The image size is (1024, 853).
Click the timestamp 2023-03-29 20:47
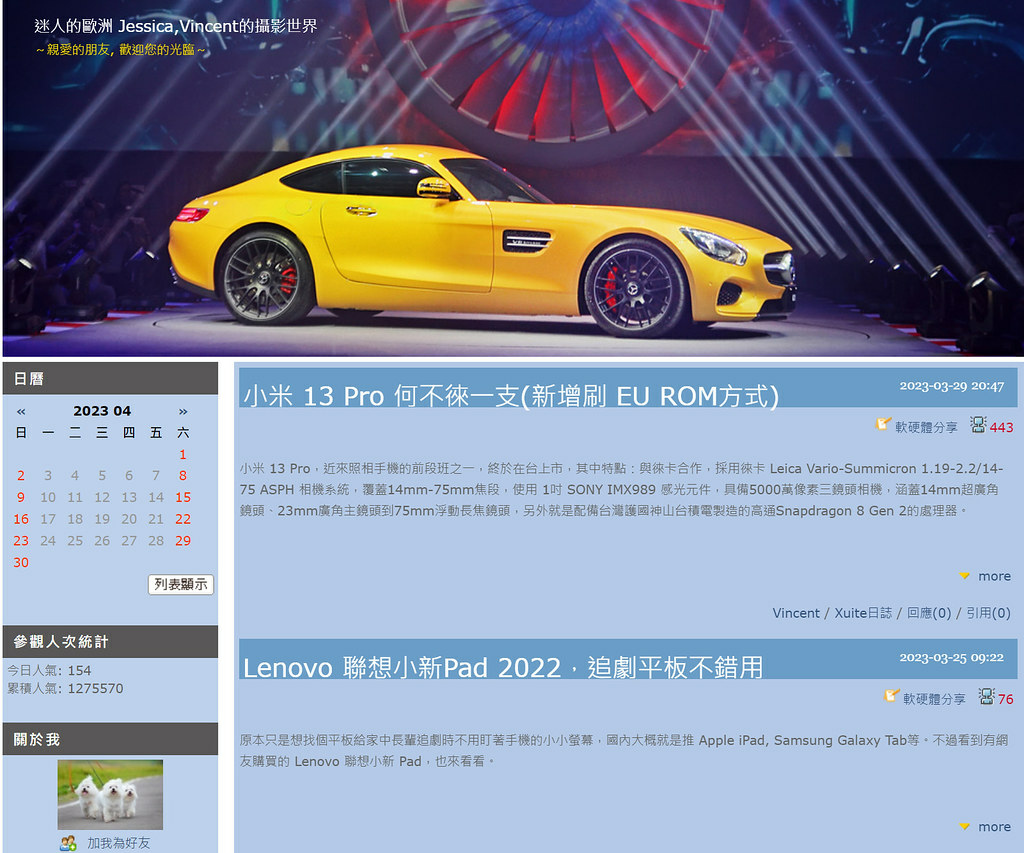pos(952,386)
